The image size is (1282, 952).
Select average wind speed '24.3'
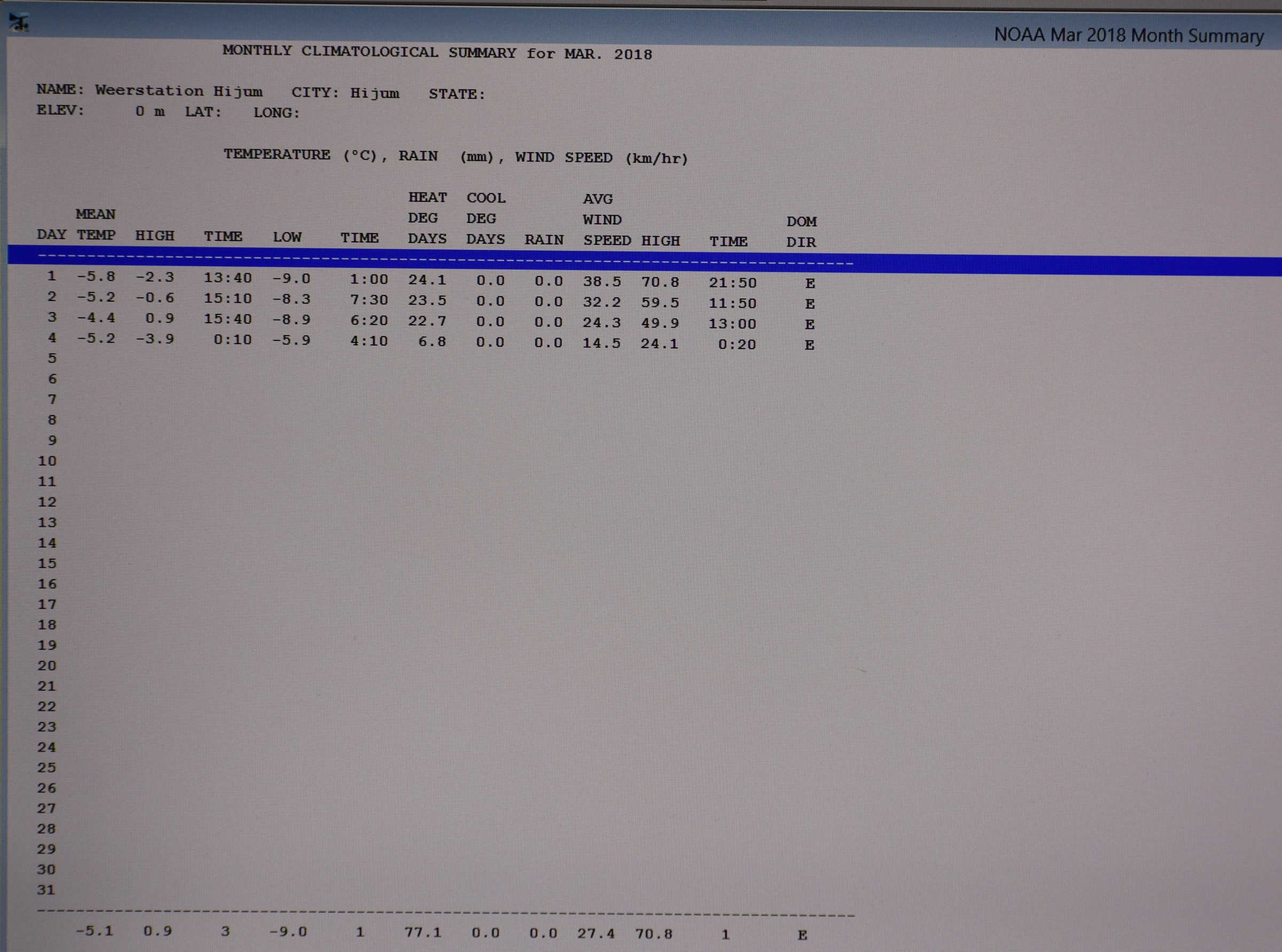pyautogui.click(x=601, y=323)
